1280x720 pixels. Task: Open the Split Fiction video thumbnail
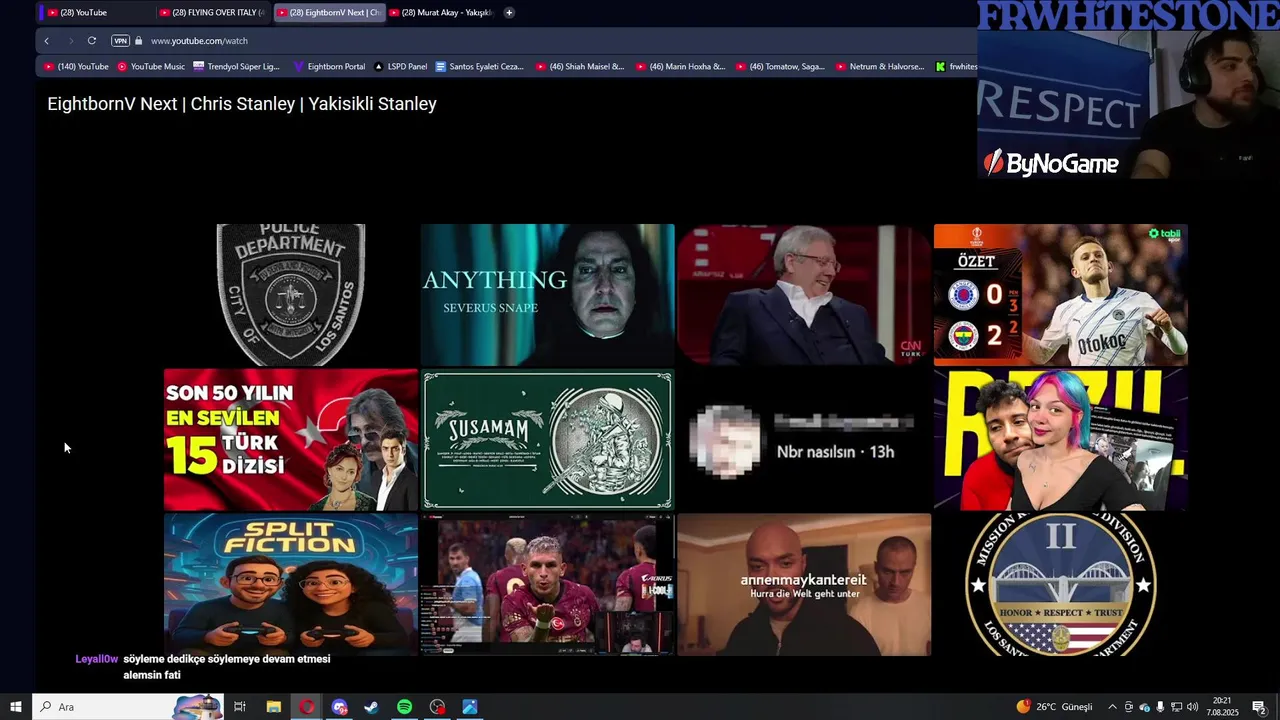pos(291,584)
